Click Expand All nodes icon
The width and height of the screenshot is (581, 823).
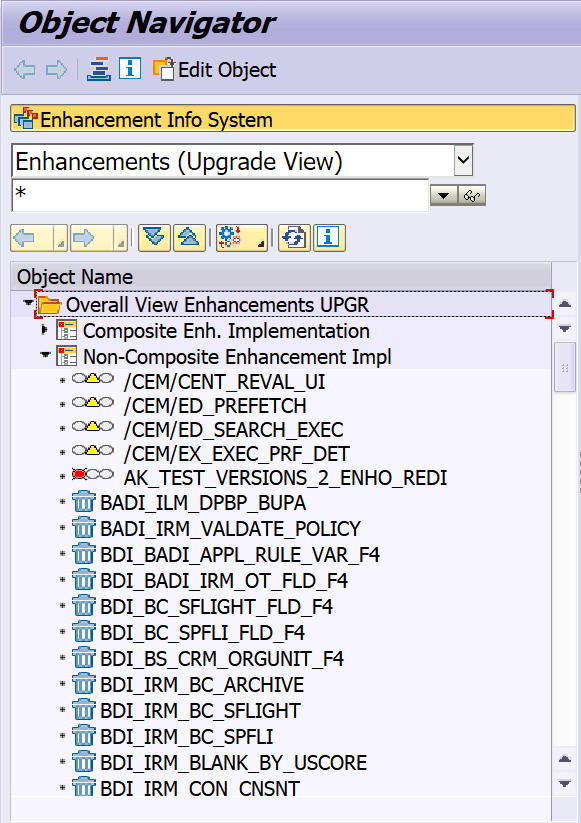[154, 238]
